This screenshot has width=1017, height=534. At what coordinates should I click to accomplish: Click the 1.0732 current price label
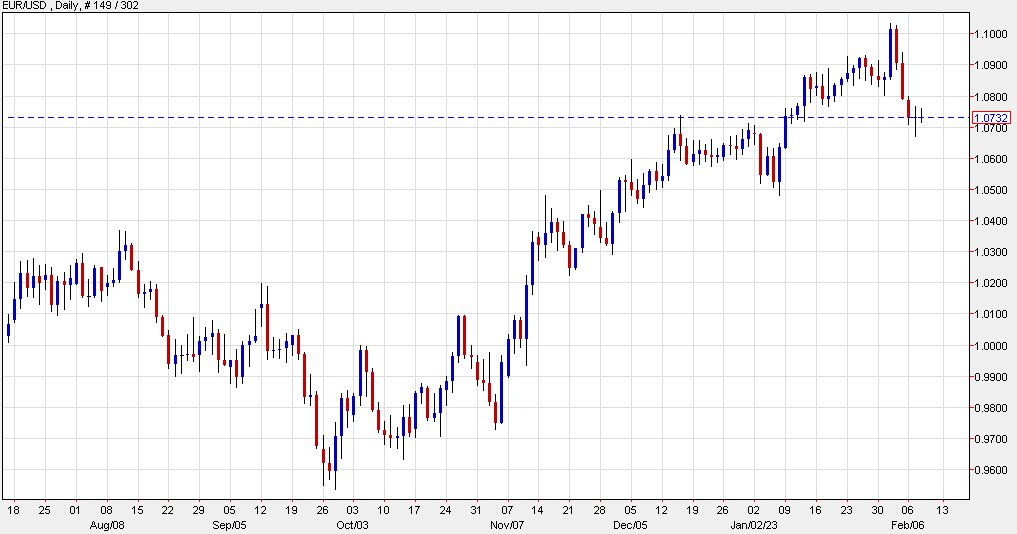coord(991,118)
